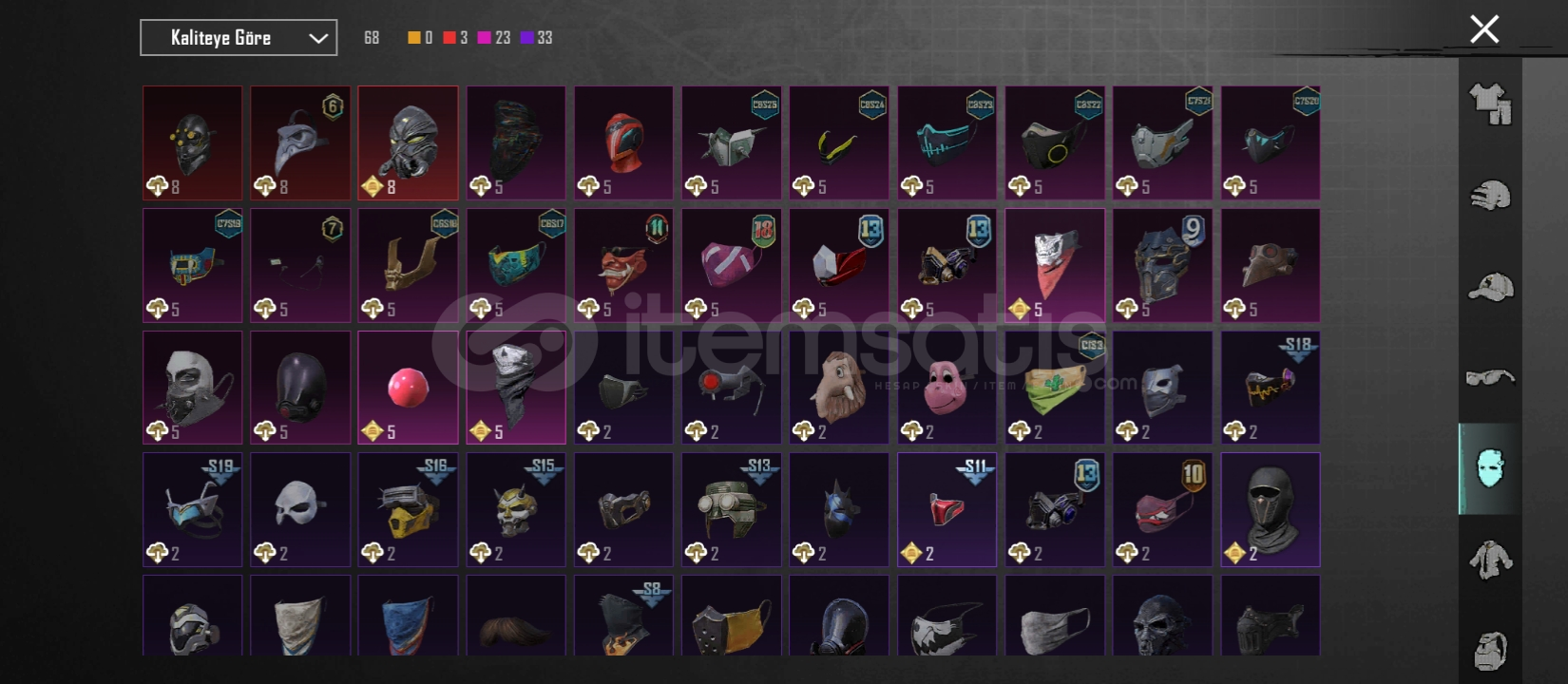Select the black ninja hood mask
Viewport: 1568px width, 684px height.
click(1270, 509)
